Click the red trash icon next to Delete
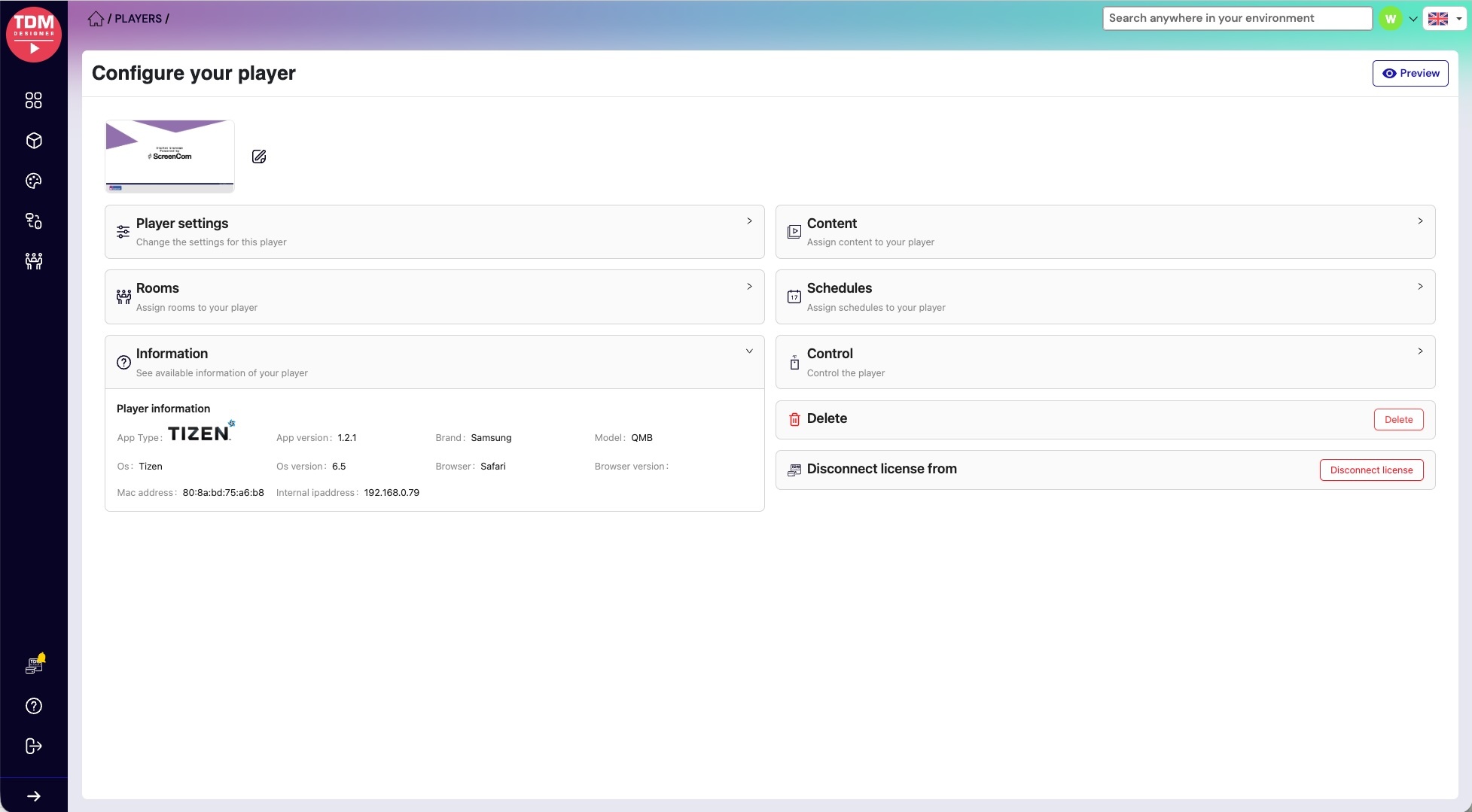 [x=794, y=420]
